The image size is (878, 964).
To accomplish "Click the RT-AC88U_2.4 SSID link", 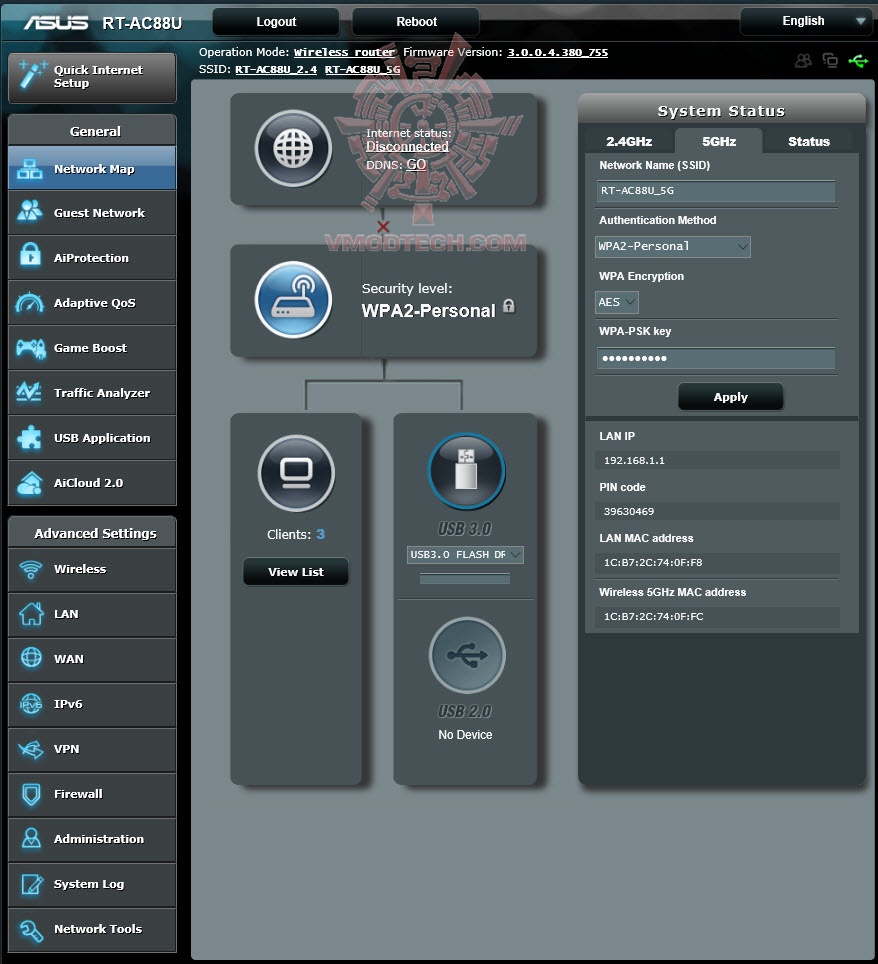I will 276,69.
